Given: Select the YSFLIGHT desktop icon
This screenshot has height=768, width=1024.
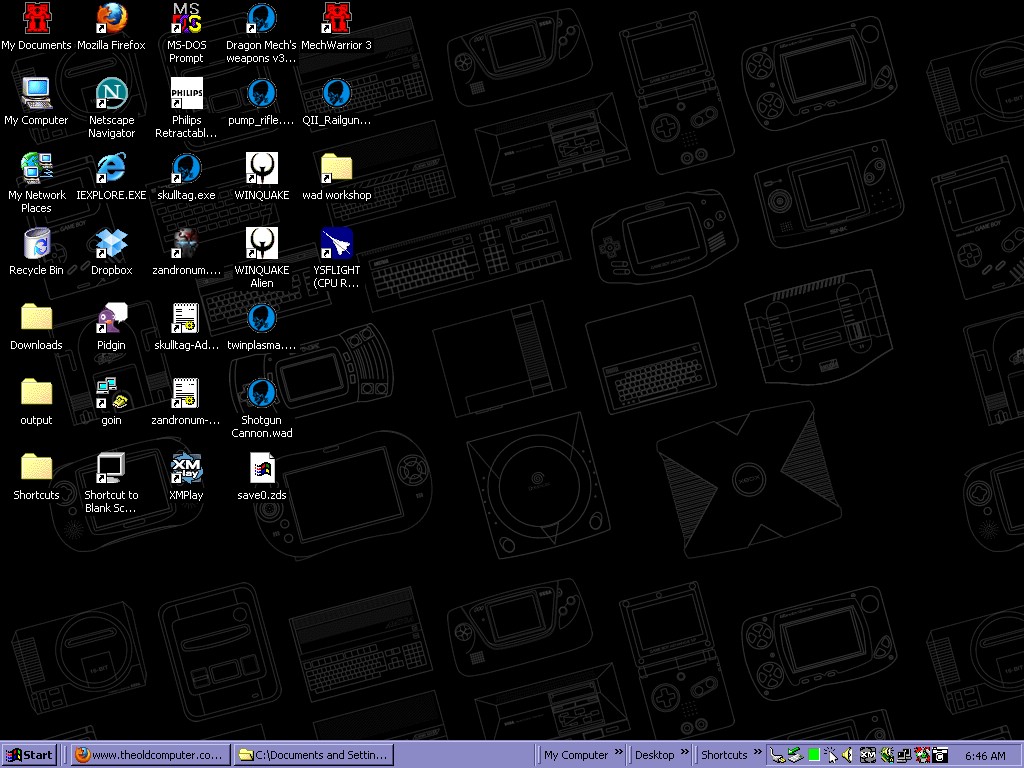Looking at the screenshot, I should [336, 244].
